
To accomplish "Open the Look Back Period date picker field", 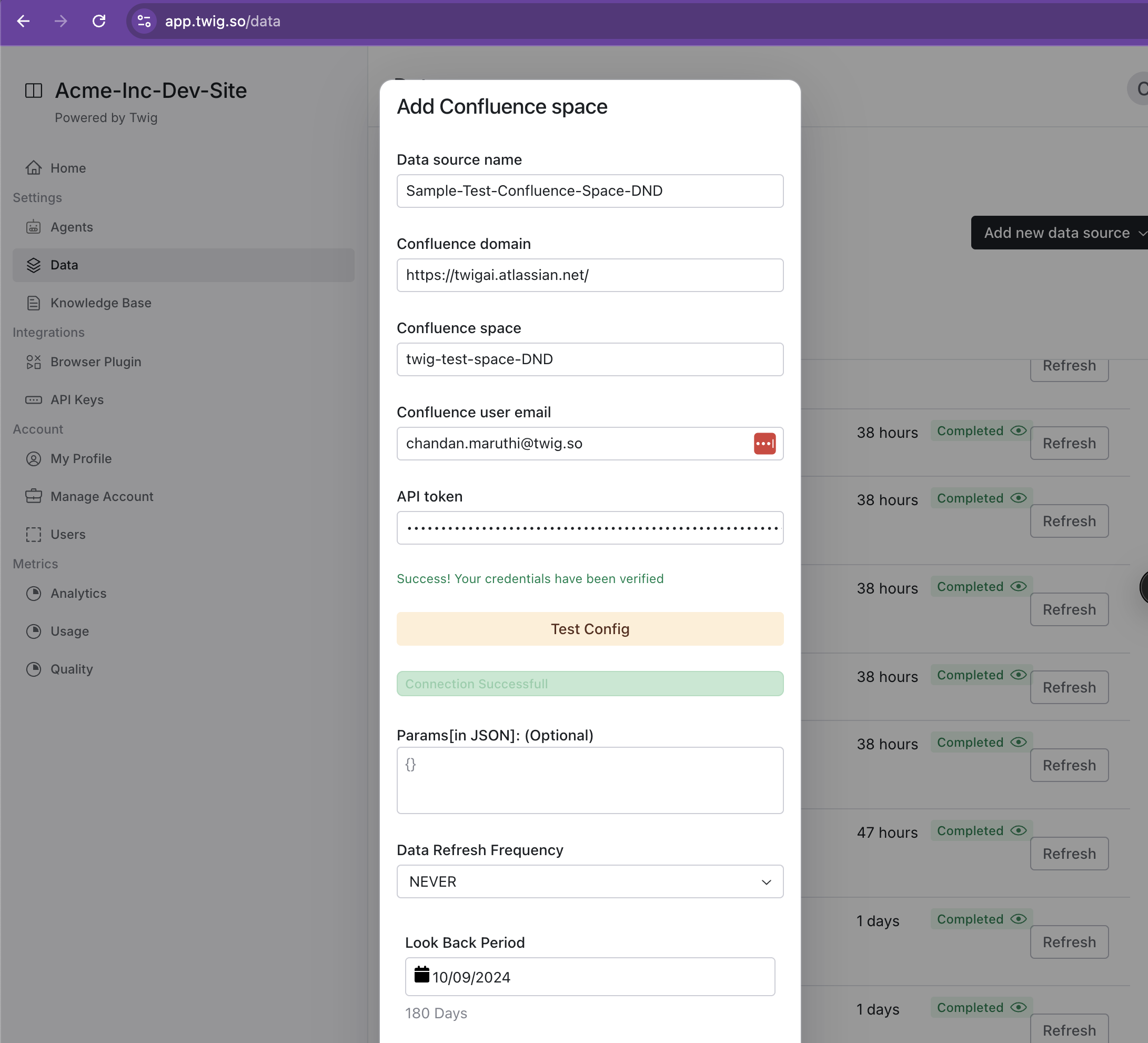I will pyautogui.click(x=589, y=977).
